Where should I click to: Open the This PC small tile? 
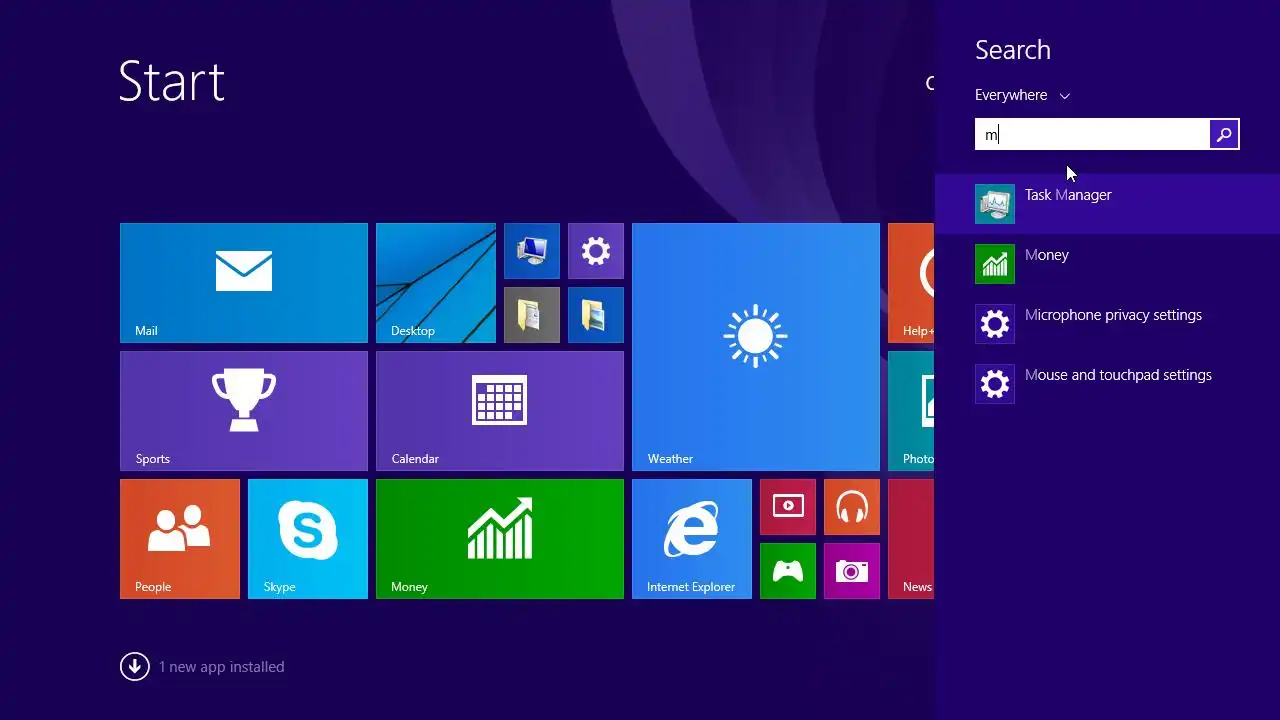[532, 251]
